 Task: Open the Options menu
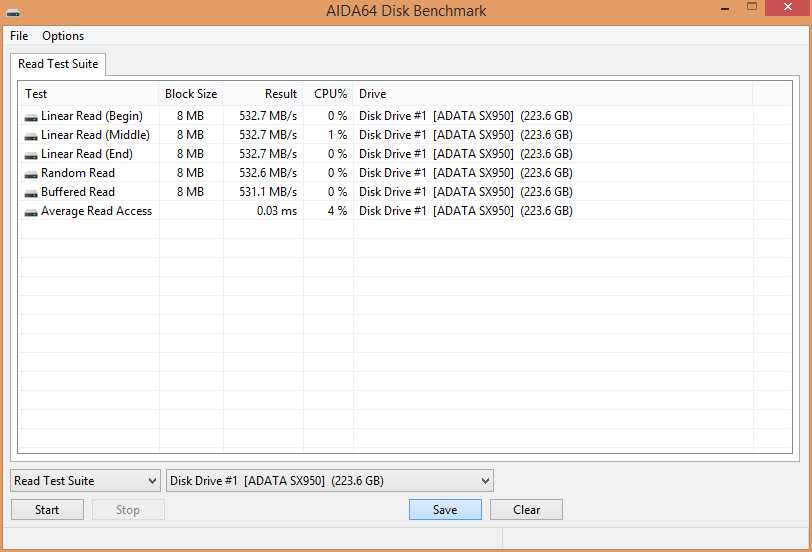click(x=63, y=36)
